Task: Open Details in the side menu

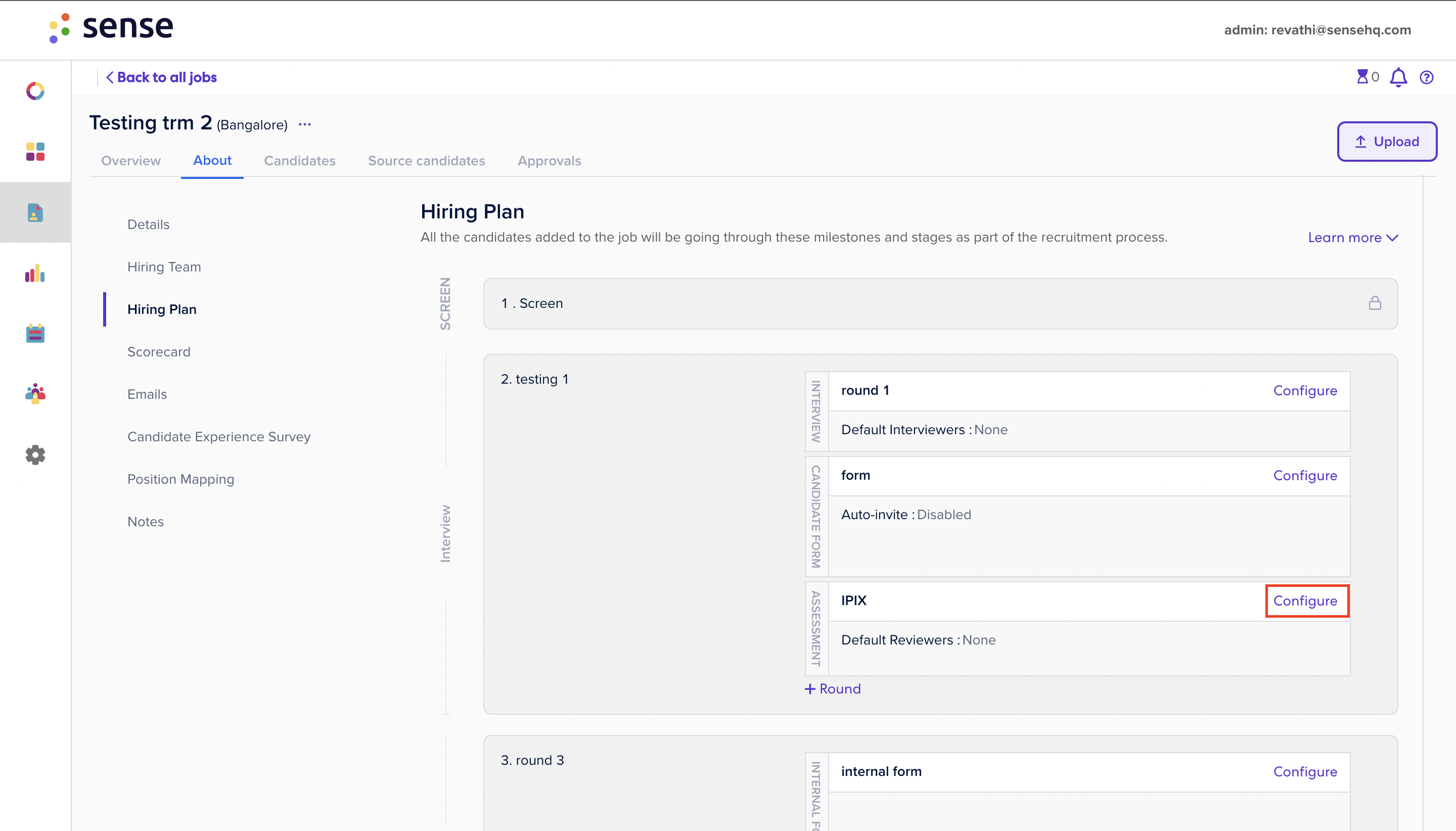Action: click(149, 224)
